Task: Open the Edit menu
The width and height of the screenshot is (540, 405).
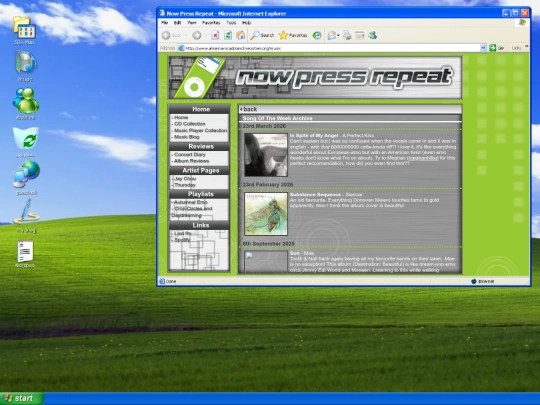Action: 177,23
